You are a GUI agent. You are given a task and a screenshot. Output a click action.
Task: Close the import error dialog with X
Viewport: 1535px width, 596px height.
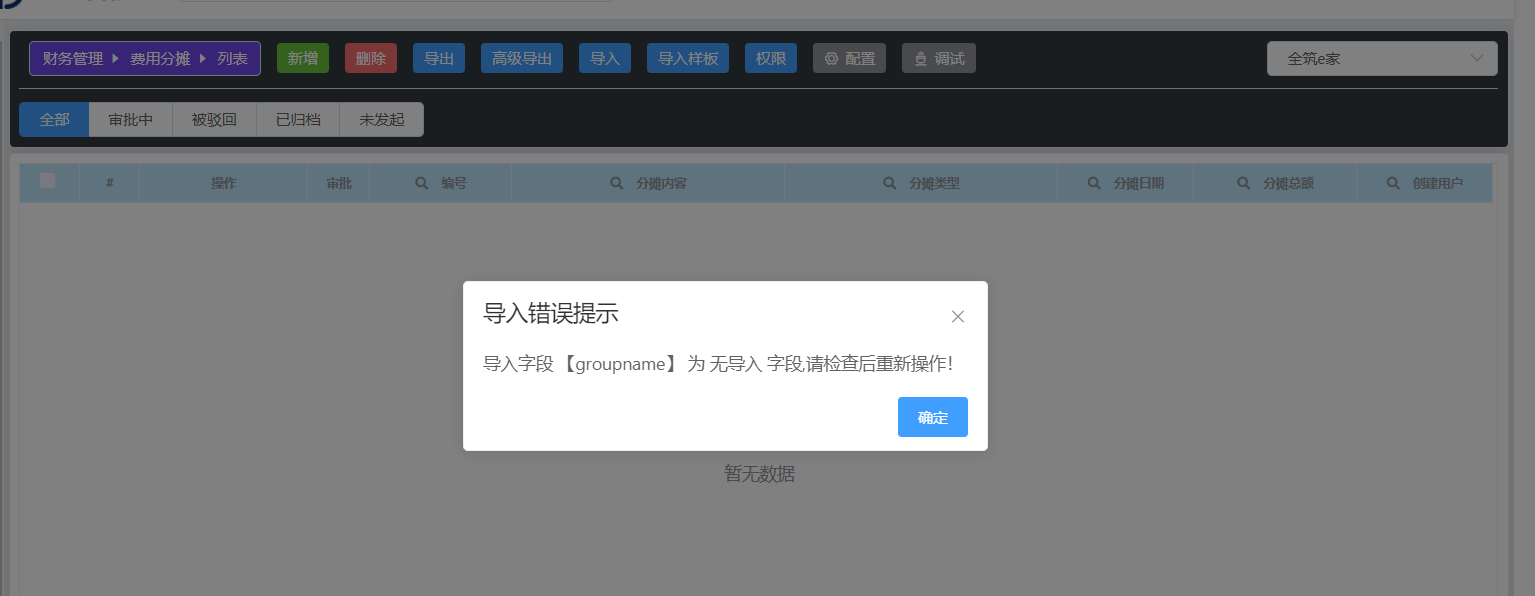pyautogui.click(x=957, y=317)
